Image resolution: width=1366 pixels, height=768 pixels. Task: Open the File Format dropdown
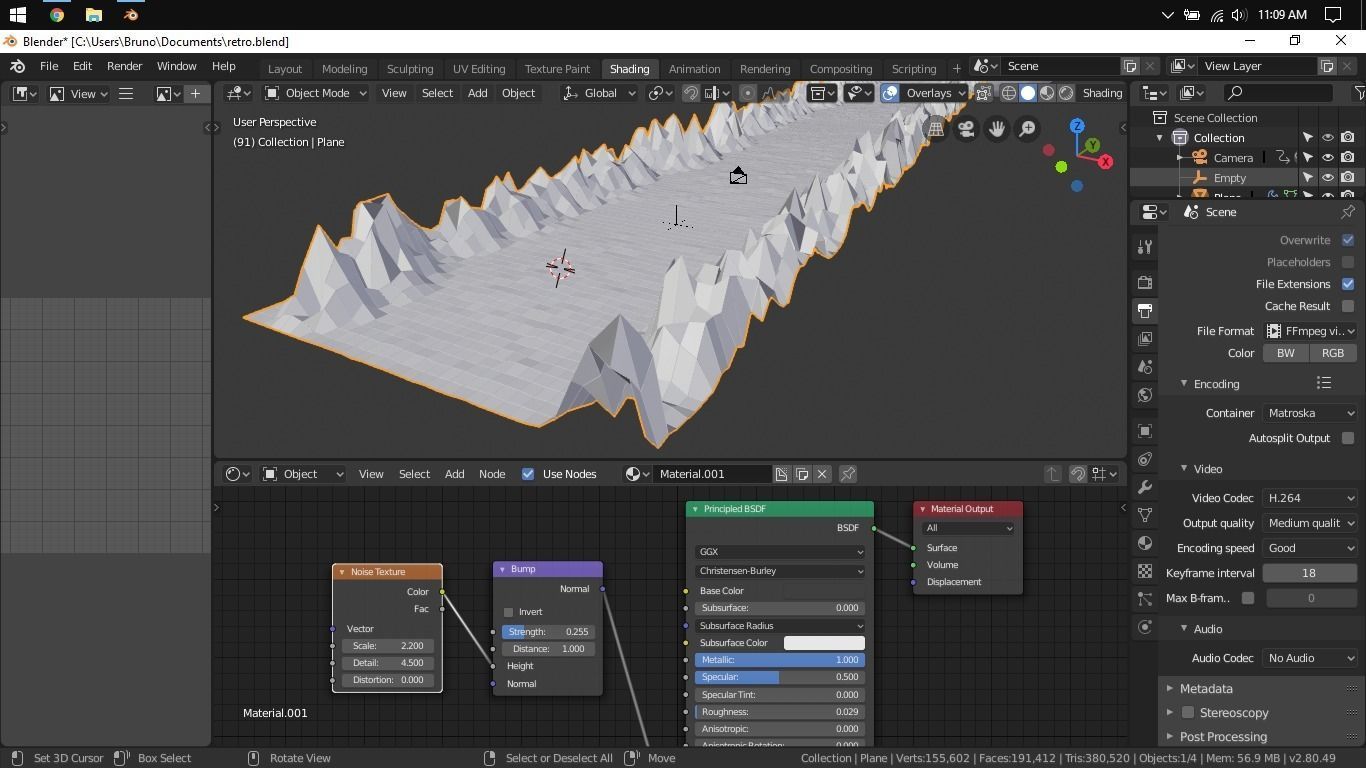(1310, 331)
